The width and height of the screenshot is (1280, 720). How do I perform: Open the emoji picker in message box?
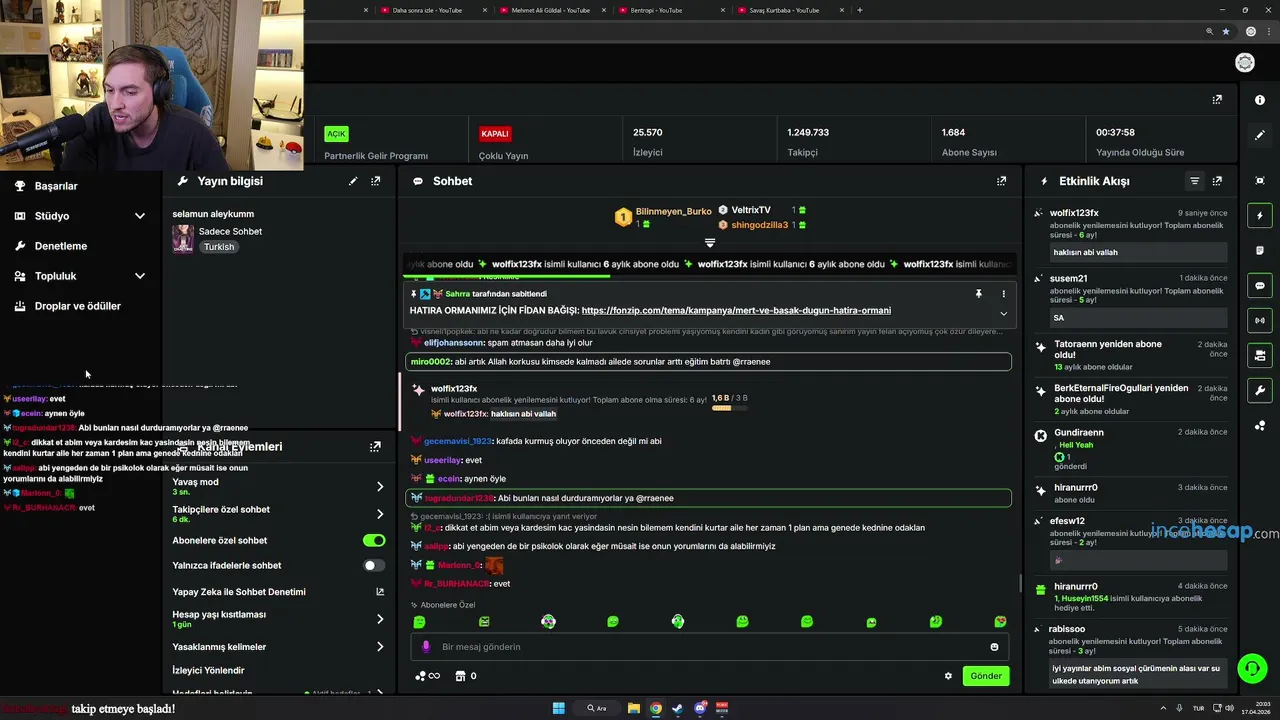point(994,647)
